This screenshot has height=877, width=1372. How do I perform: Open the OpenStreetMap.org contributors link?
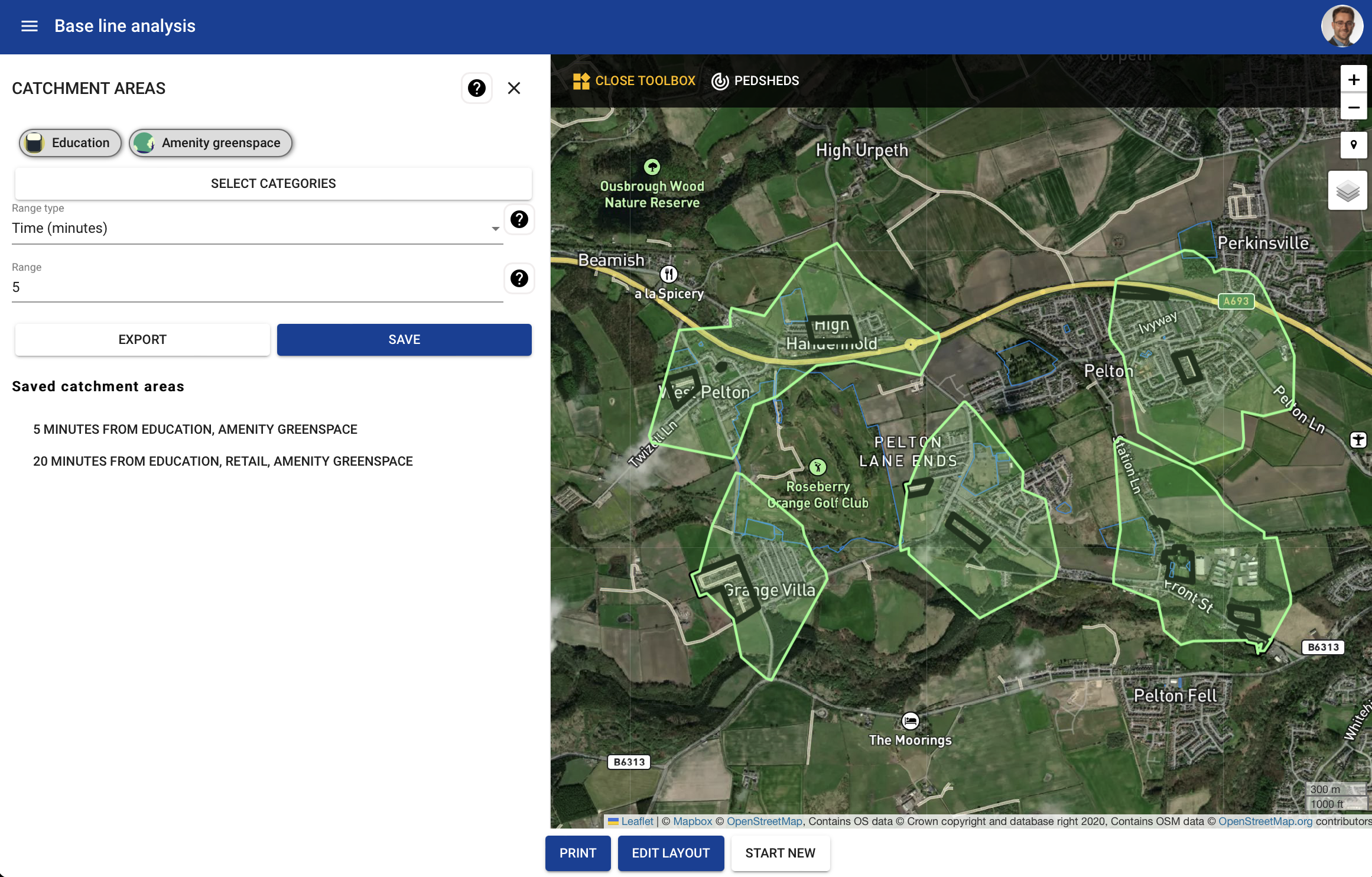1265,821
